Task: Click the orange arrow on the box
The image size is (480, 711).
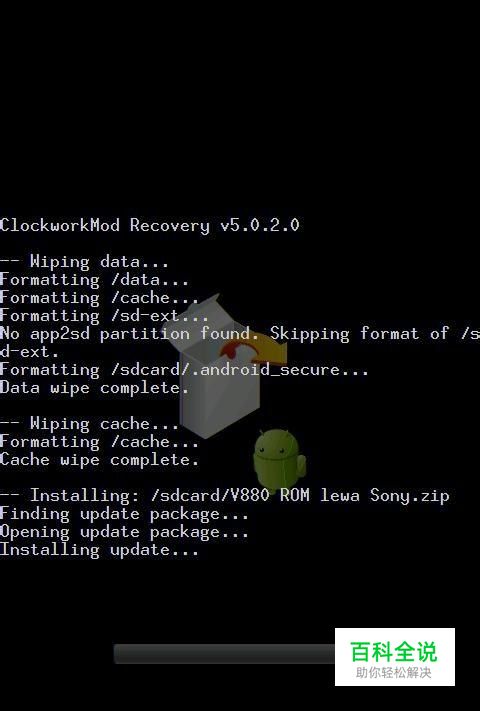Action: tap(253, 351)
